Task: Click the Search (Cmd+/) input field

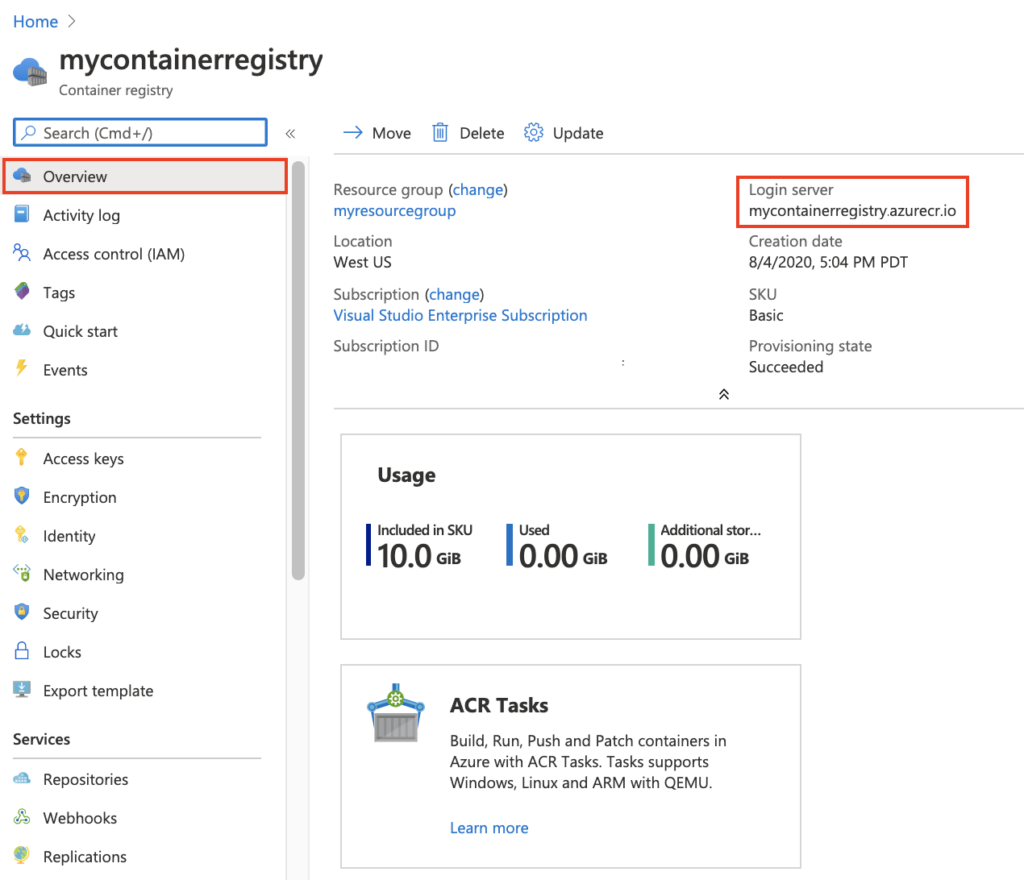Action: [140, 132]
